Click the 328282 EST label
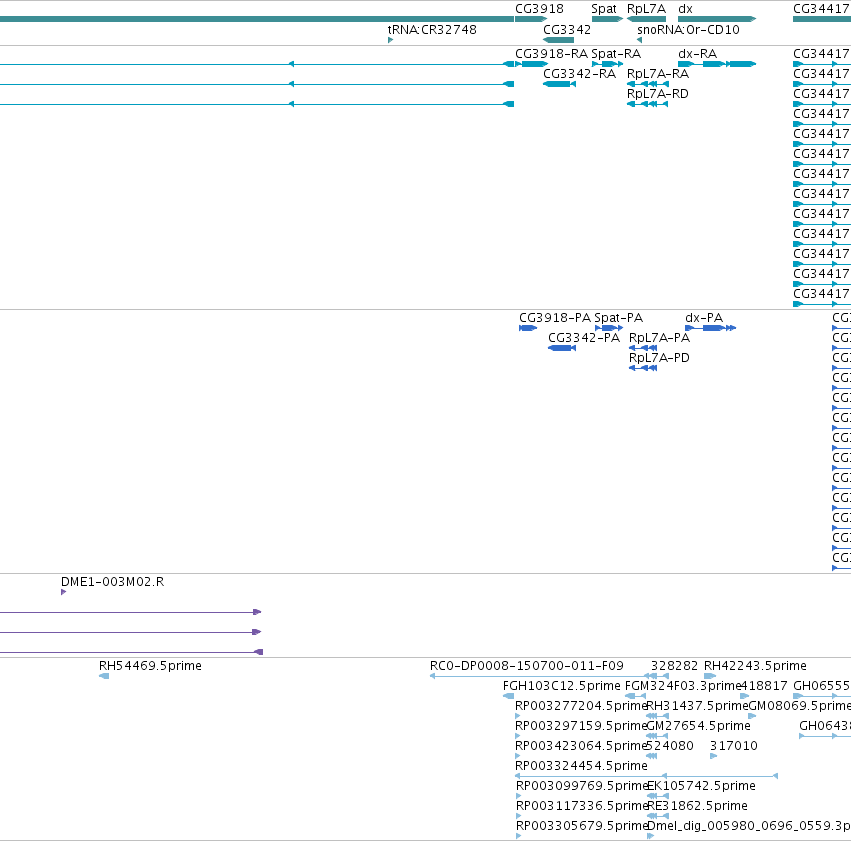Viewport: 851px width, 841px height. click(x=675, y=666)
